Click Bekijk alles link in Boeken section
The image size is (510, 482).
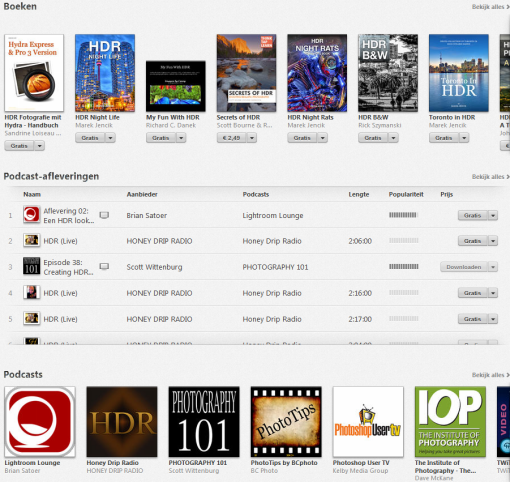(x=490, y=7)
